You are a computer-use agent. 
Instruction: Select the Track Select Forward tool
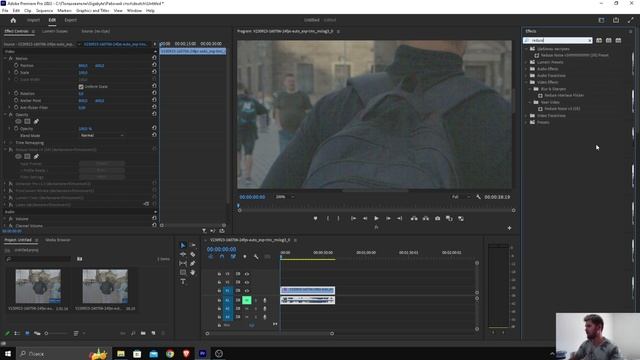click(x=193, y=245)
